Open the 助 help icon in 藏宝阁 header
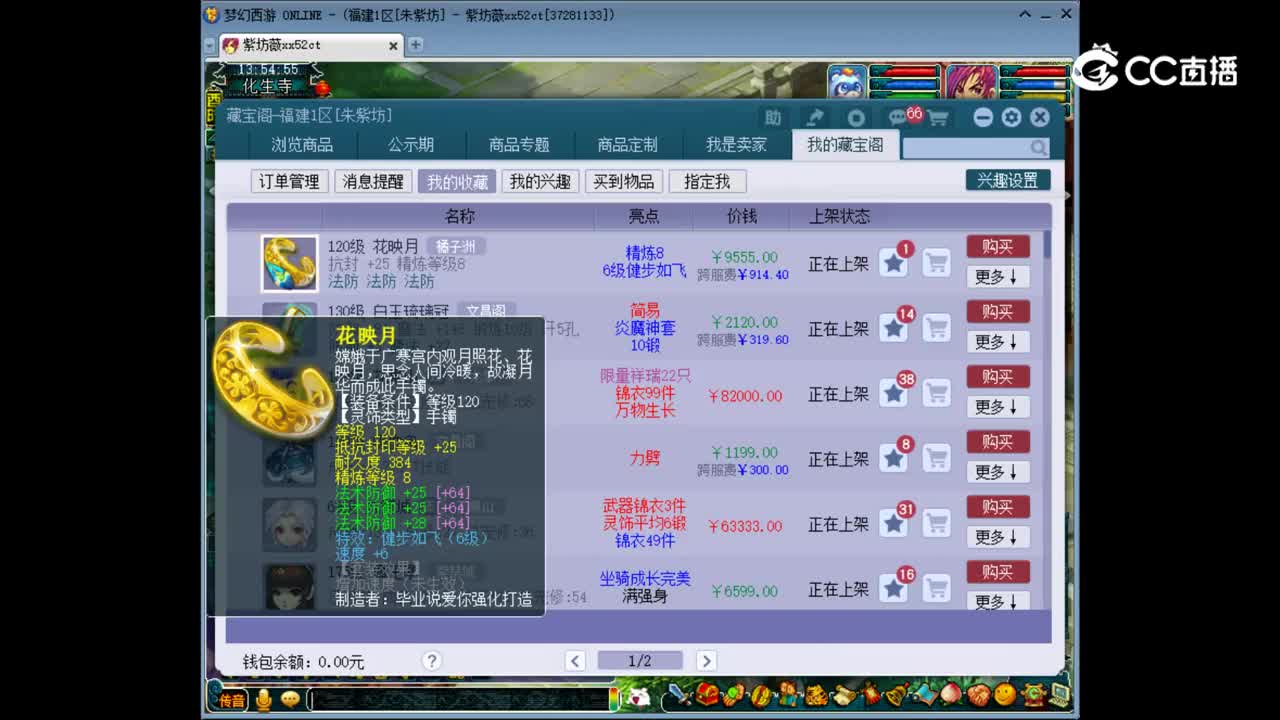This screenshot has width=1280, height=720. click(x=773, y=117)
